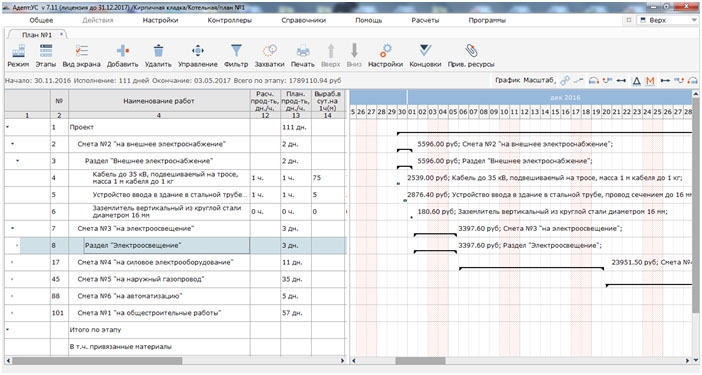The image size is (702, 375).
Task: Open the Верх dropdown at top right
Action: tap(667, 20)
